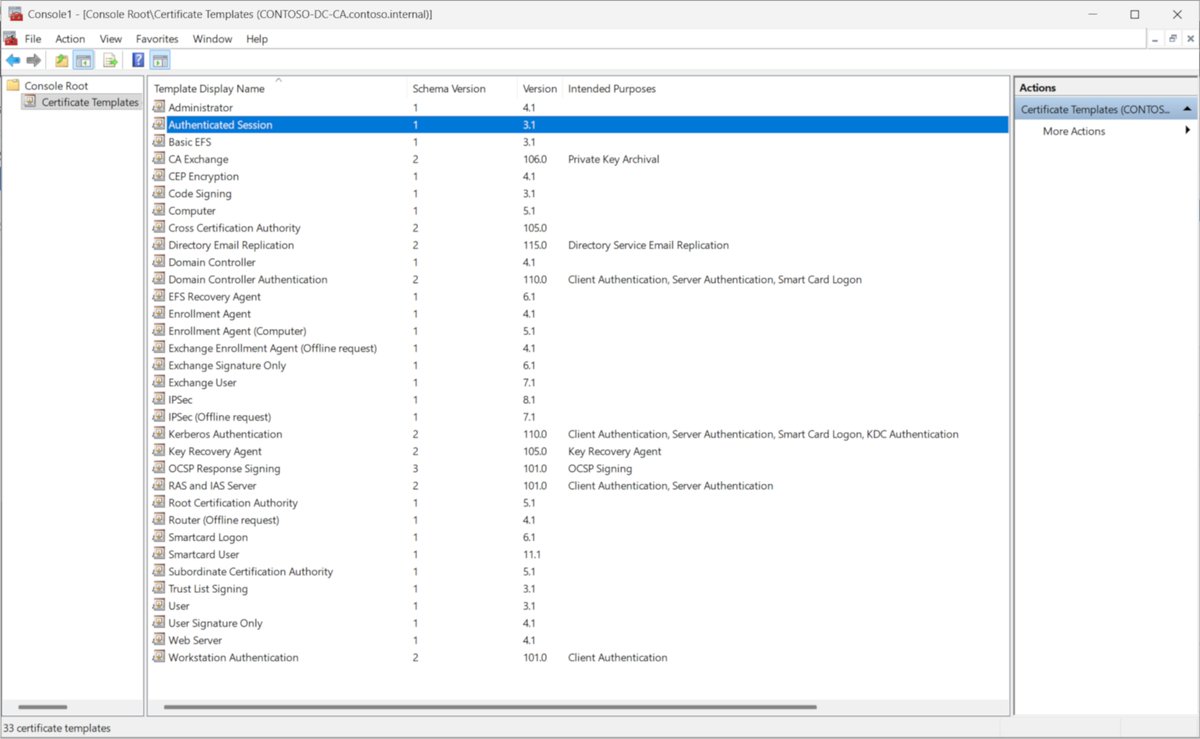Click the IPSec template icon
This screenshot has width=1200, height=739.
(x=158, y=399)
